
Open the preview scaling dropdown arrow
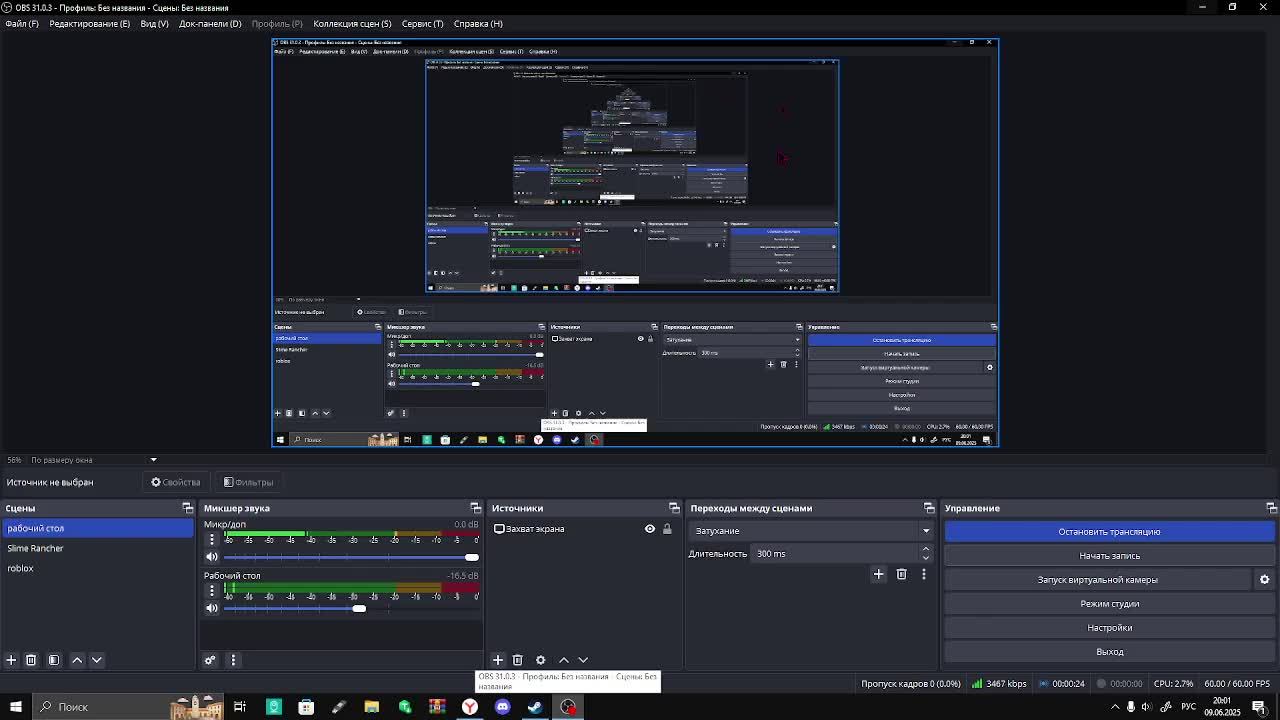pyautogui.click(x=153, y=460)
